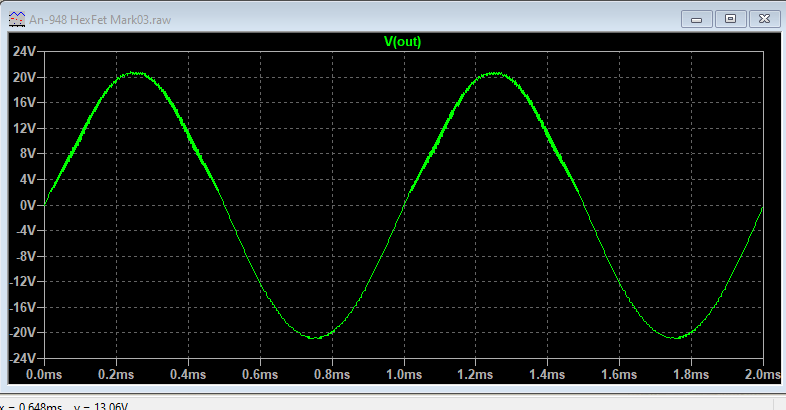This screenshot has height=410, width=786.
Task: Maximize the An-948 HexFet plot window
Action: tap(730, 18)
